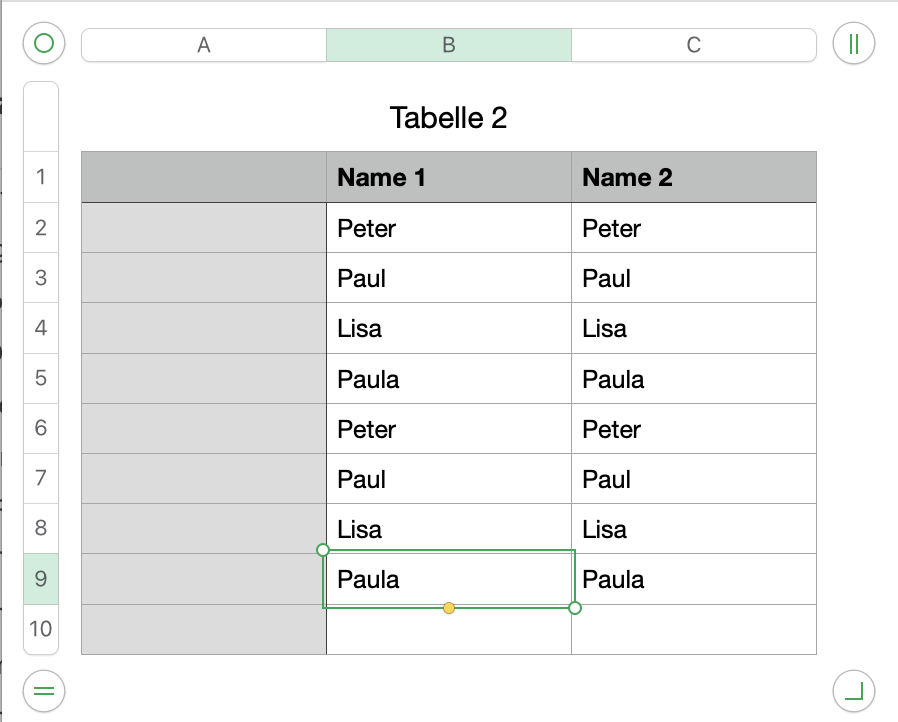Screen dimensions: 898x722
Task: Click the Lisa cell in row 4, Name 2
Action: click(x=693, y=328)
